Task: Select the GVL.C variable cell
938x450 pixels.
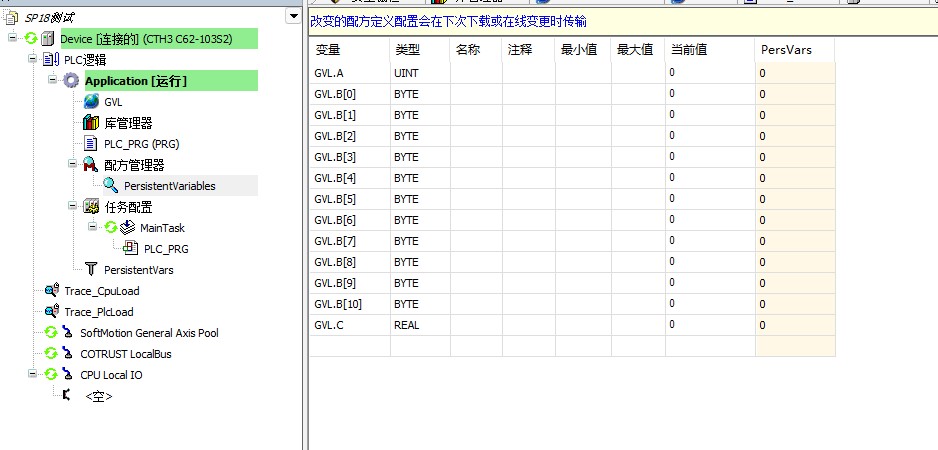Action: click(350, 325)
